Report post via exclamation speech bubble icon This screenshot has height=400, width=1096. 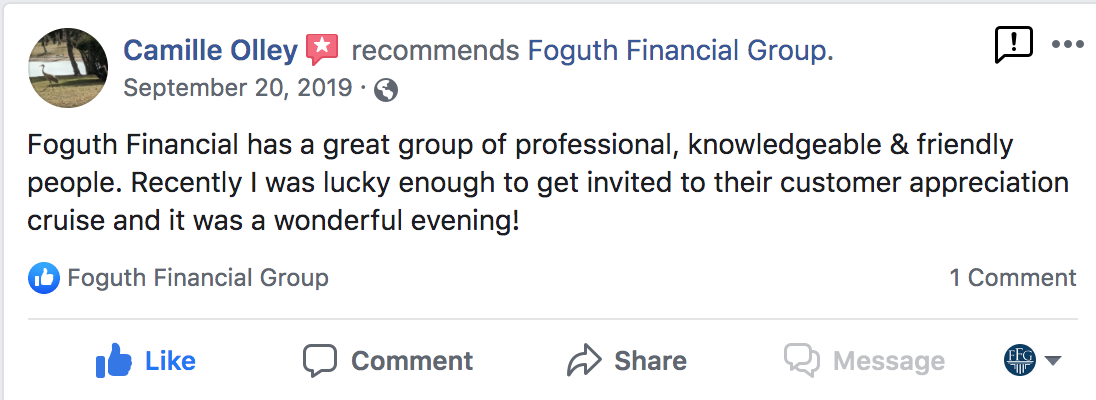point(1013,45)
